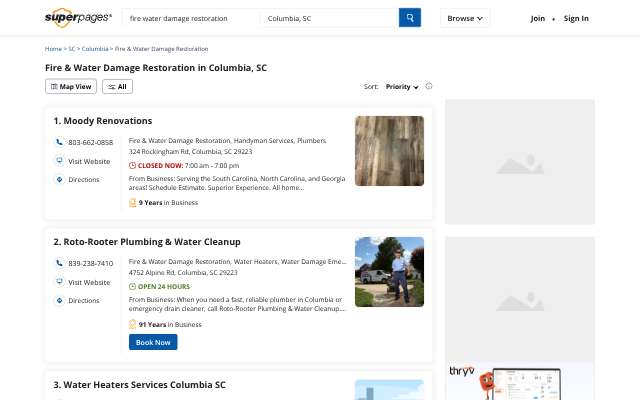
Task: Click the Join link
Action: pos(538,18)
